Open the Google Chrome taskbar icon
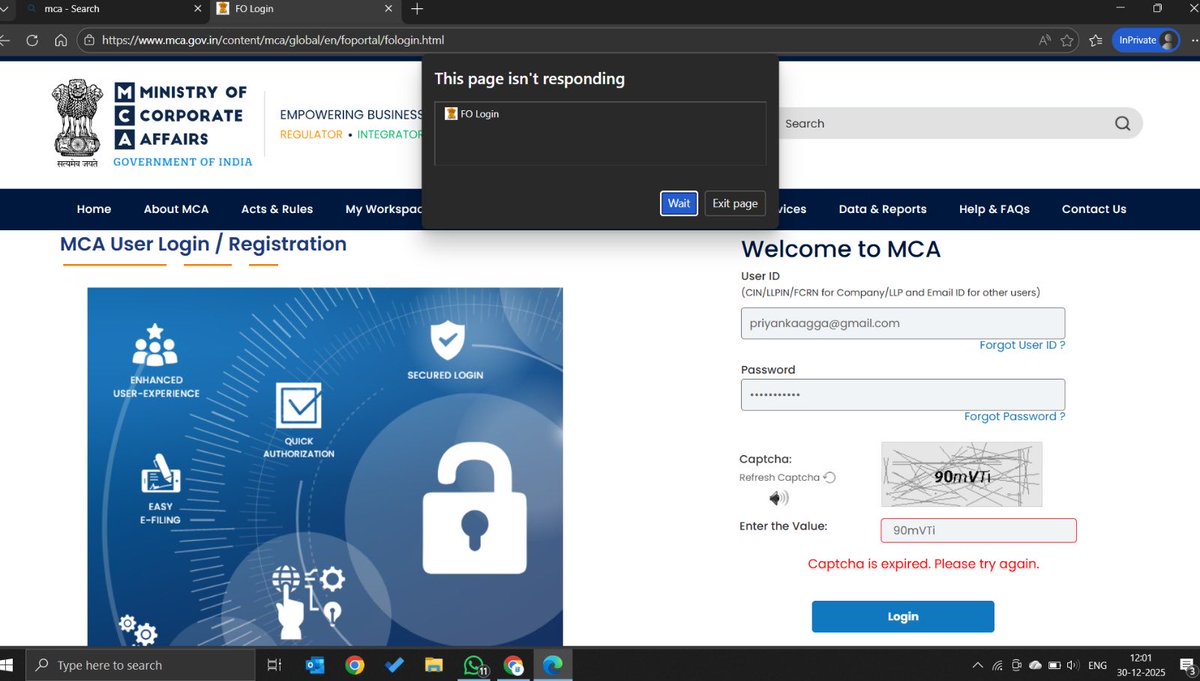The height and width of the screenshot is (681, 1200). coord(354,665)
